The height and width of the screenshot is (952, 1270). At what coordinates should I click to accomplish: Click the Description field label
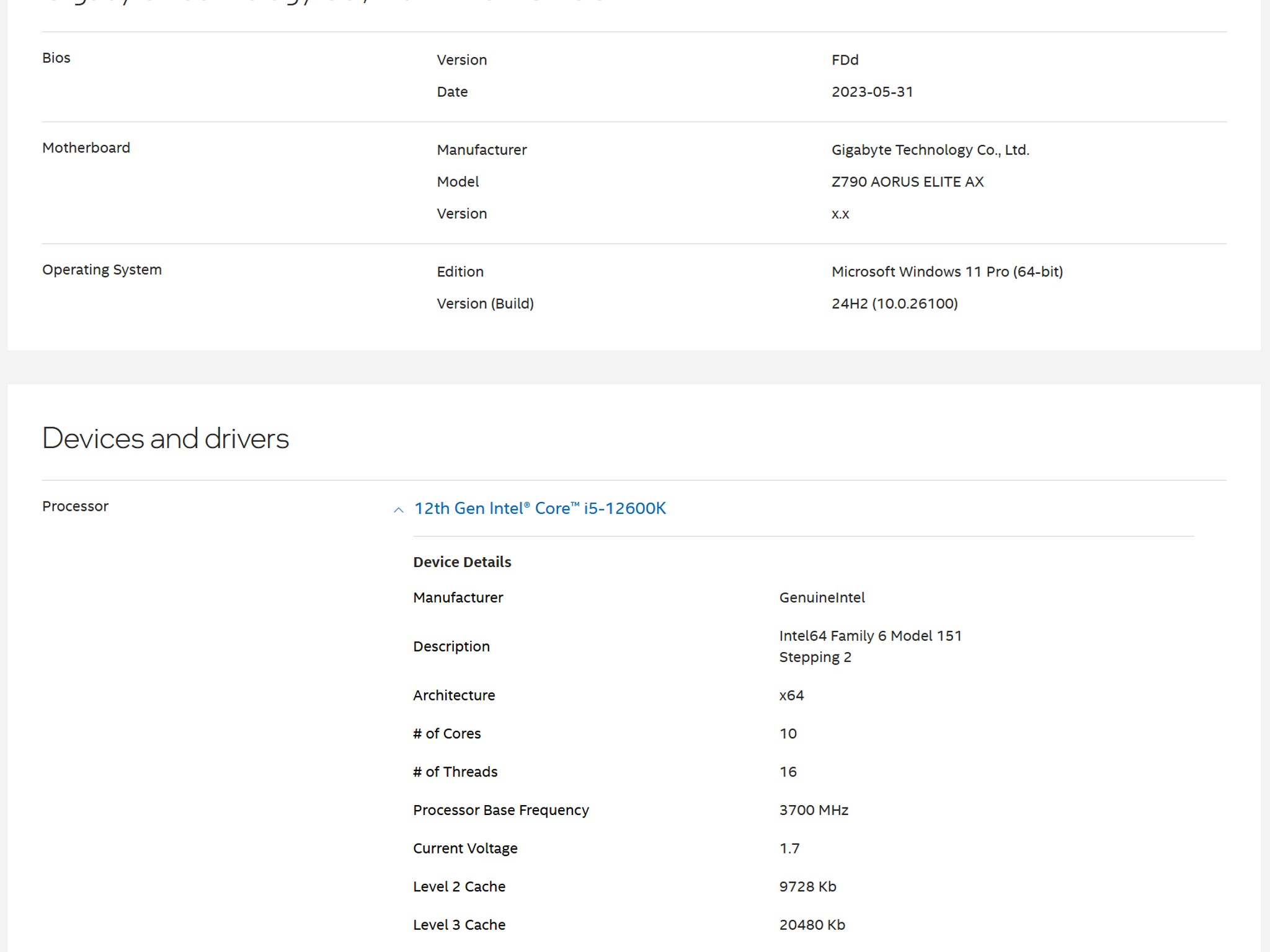click(451, 647)
